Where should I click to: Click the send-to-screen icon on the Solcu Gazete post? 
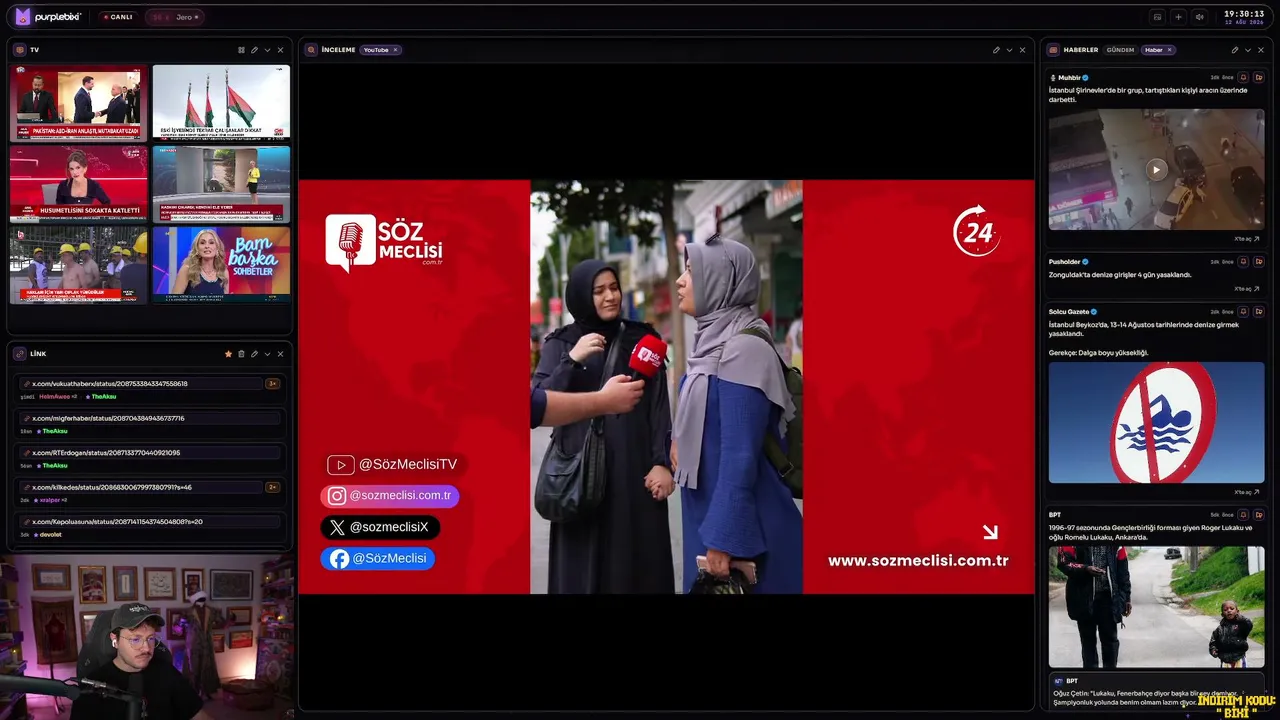pyautogui.click(x=1259, y=312)
